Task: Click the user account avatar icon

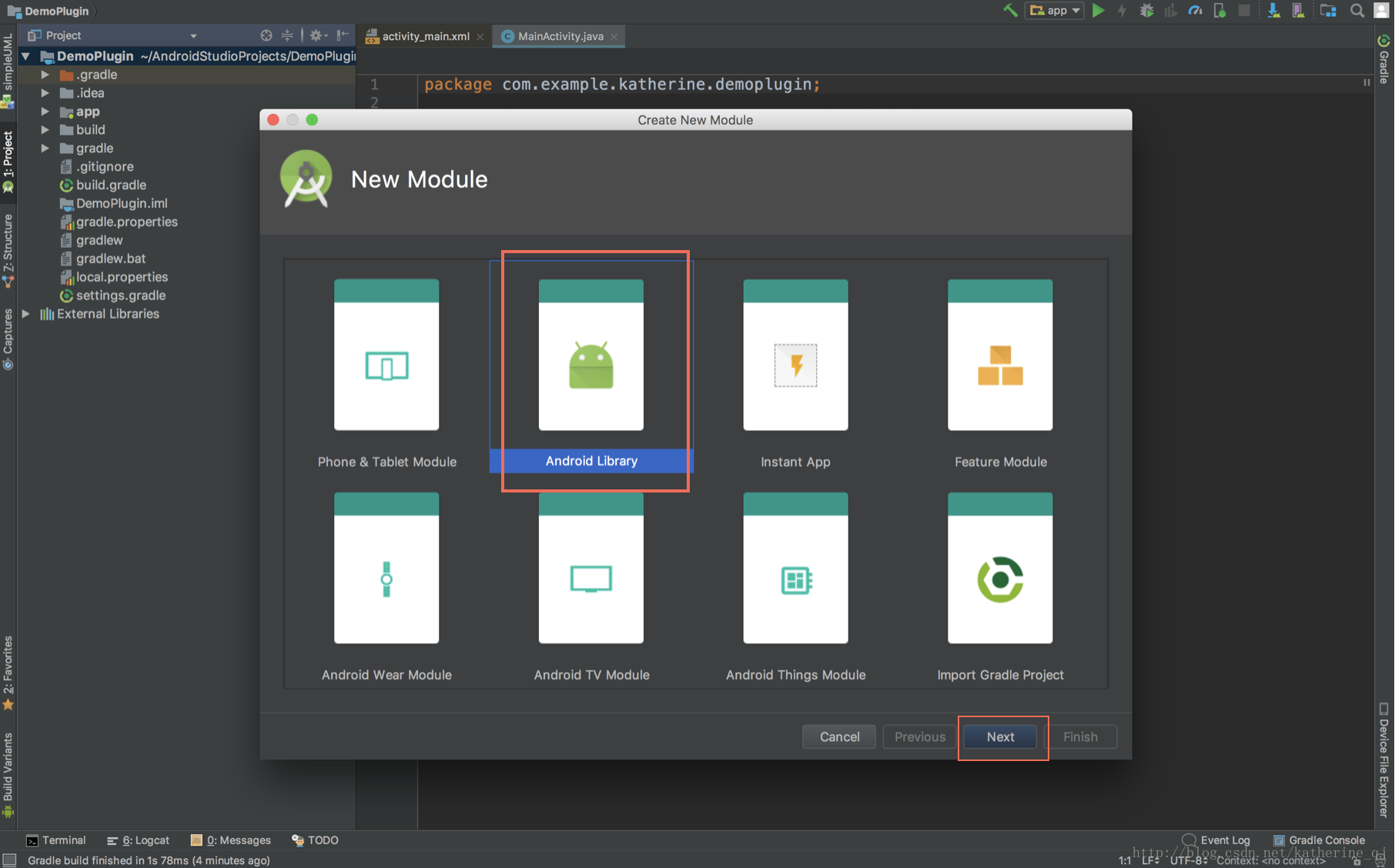Action: [1382, 11]
